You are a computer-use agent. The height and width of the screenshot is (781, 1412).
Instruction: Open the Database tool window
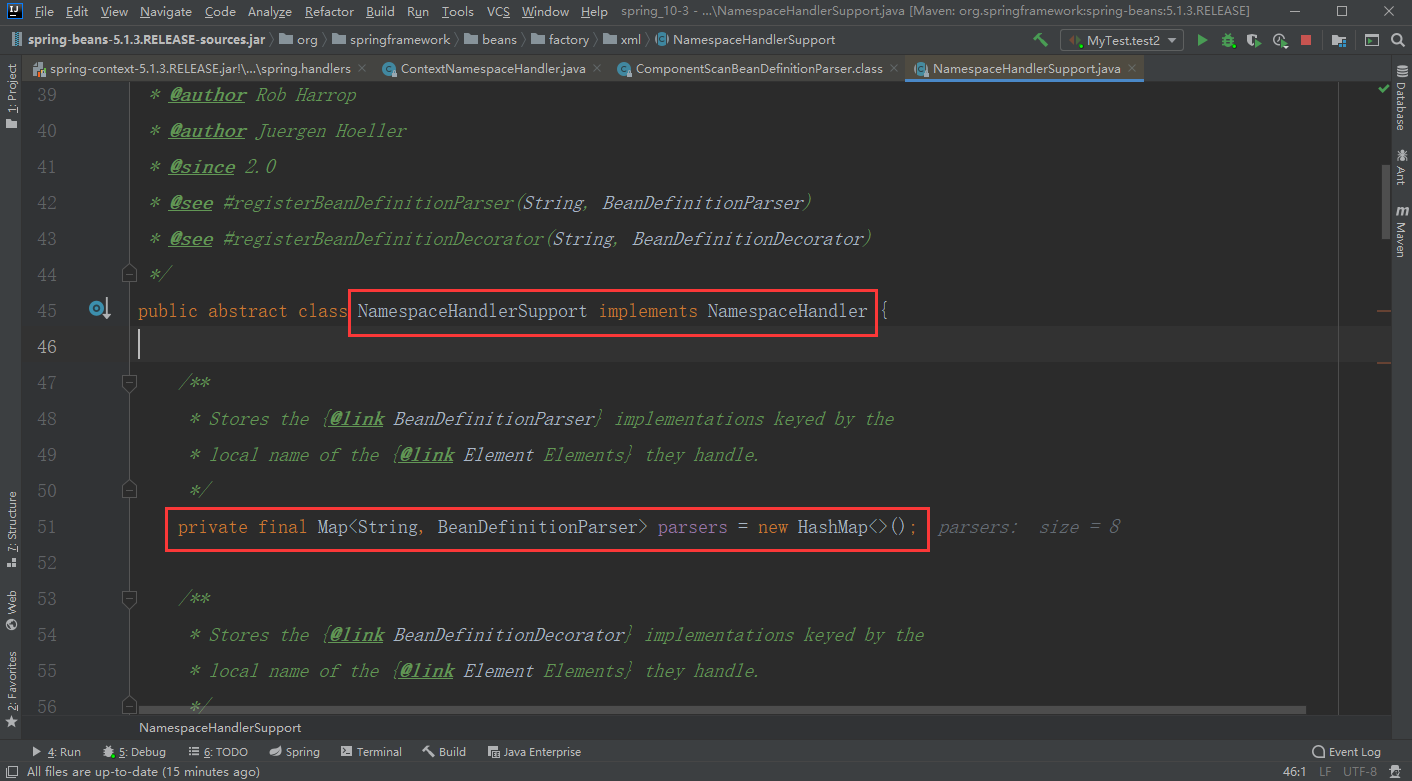tap(1400, 100)
